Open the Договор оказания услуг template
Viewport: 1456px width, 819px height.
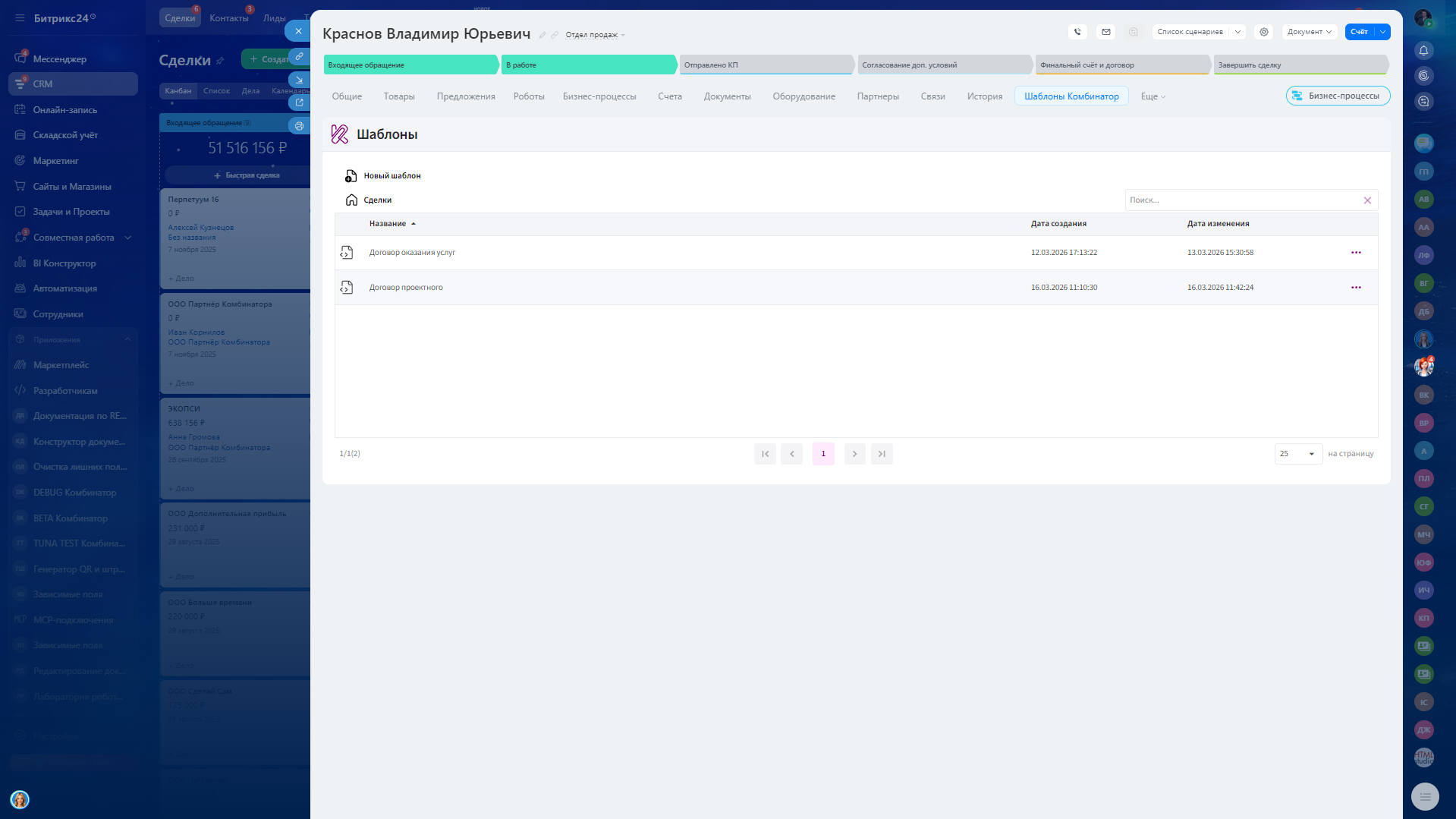click(x=412, y=253)
